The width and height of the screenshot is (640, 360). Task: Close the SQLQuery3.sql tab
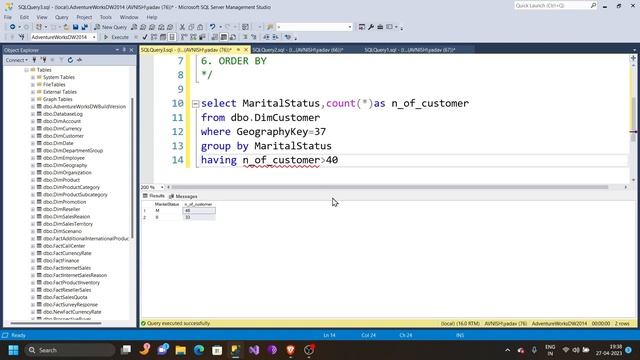click(246, 50)
